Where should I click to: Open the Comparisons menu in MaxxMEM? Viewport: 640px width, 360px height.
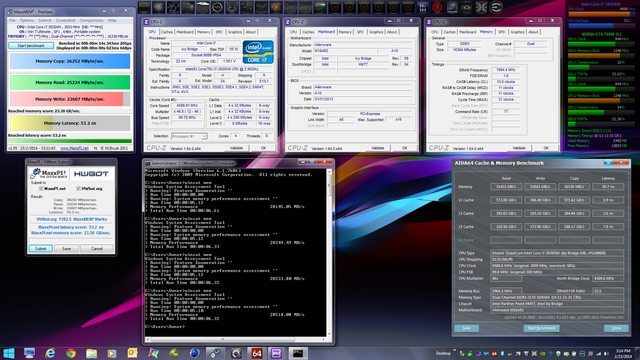(x=91, y=20)
